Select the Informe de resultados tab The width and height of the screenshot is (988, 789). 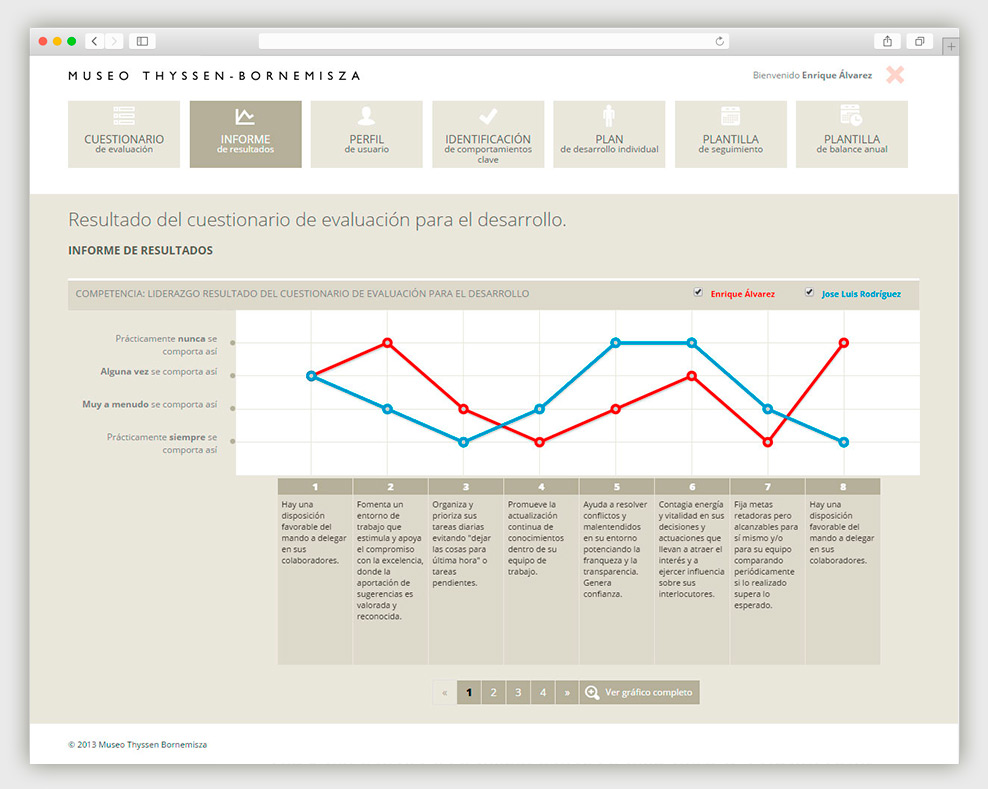(245, 134)
